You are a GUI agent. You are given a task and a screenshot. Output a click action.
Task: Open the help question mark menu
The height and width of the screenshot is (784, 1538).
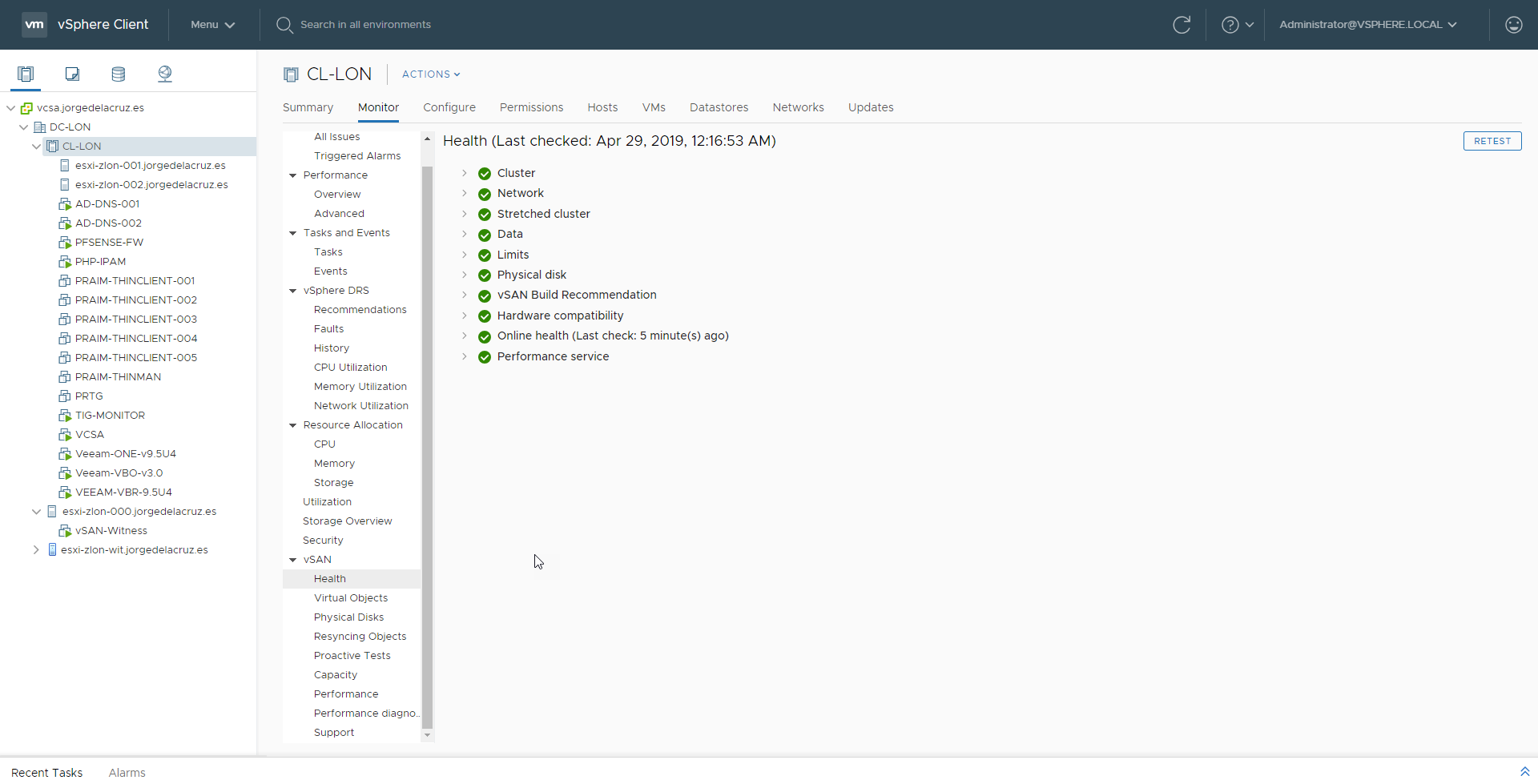pyautogui.click(x=1238, y=25)
